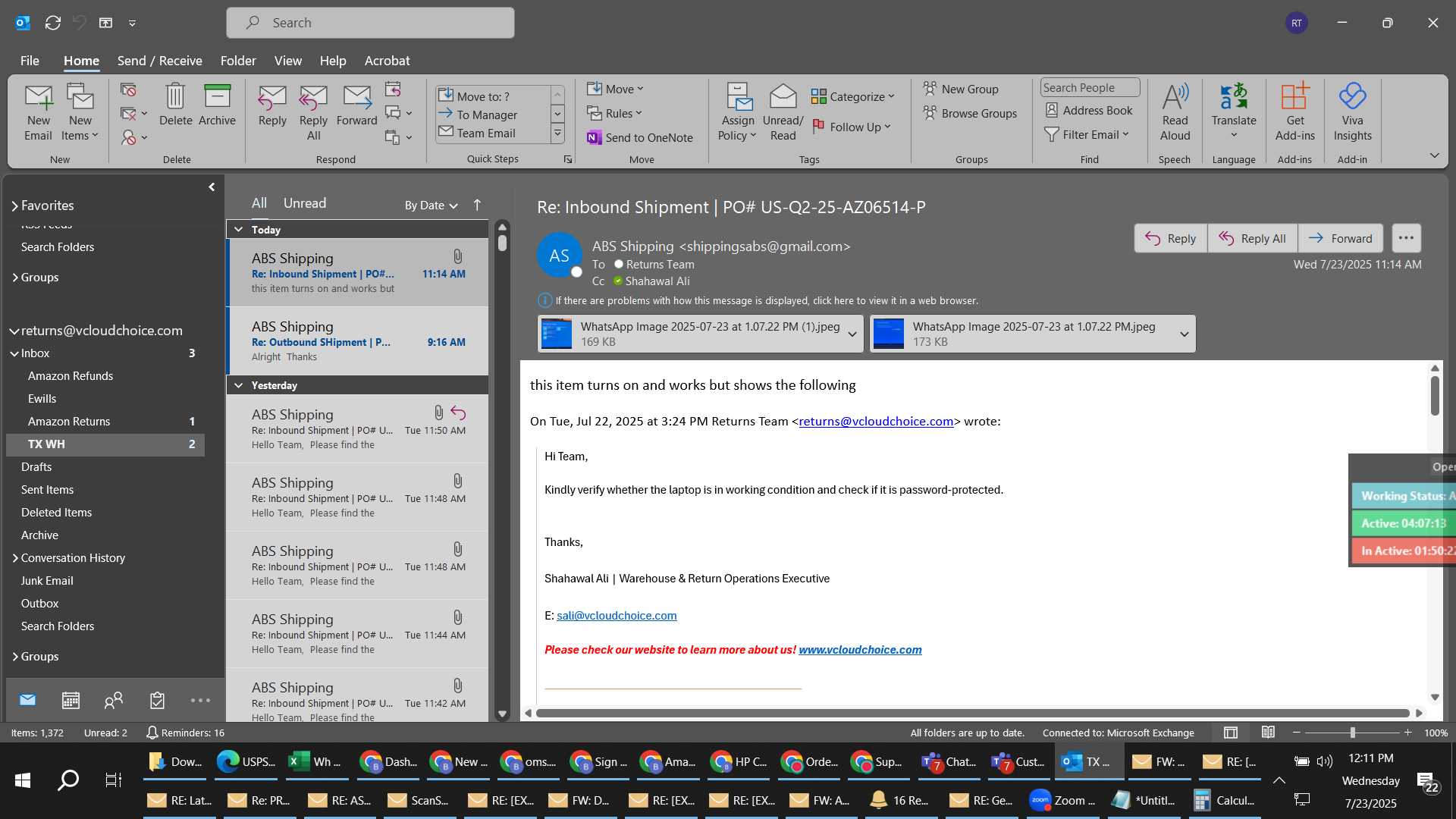Open Categorize dropdown
The height and width of the screenshot is (819, 1456).
853,96
